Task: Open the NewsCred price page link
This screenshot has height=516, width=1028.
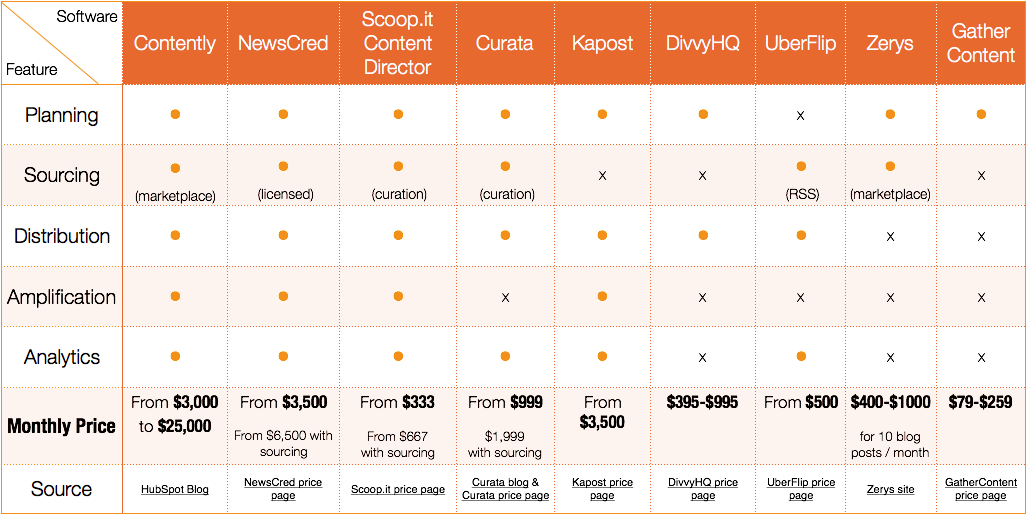Action: [283, 489]
